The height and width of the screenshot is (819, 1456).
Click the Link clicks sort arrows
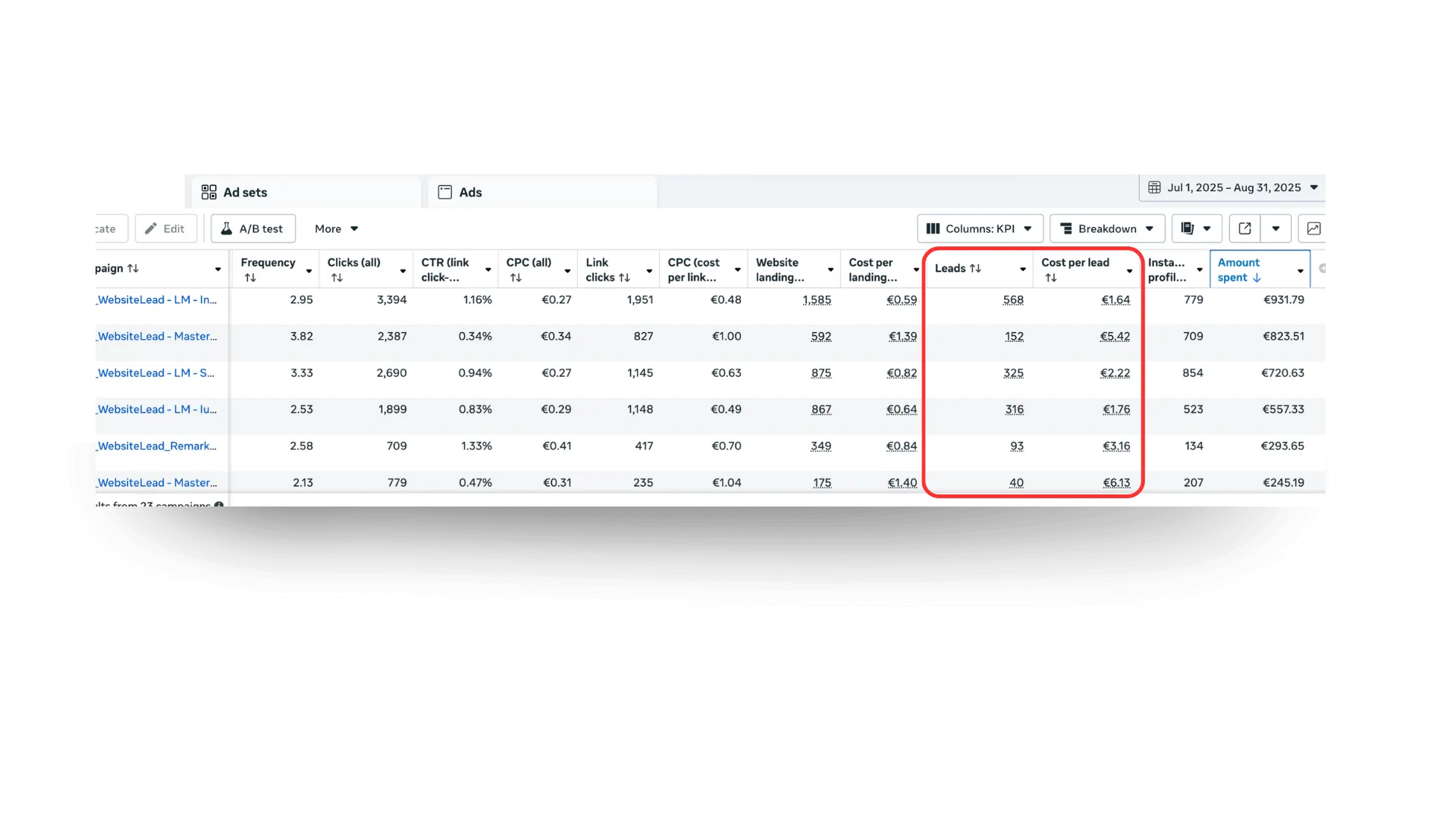pyautogui.click(x=624, y=278)
